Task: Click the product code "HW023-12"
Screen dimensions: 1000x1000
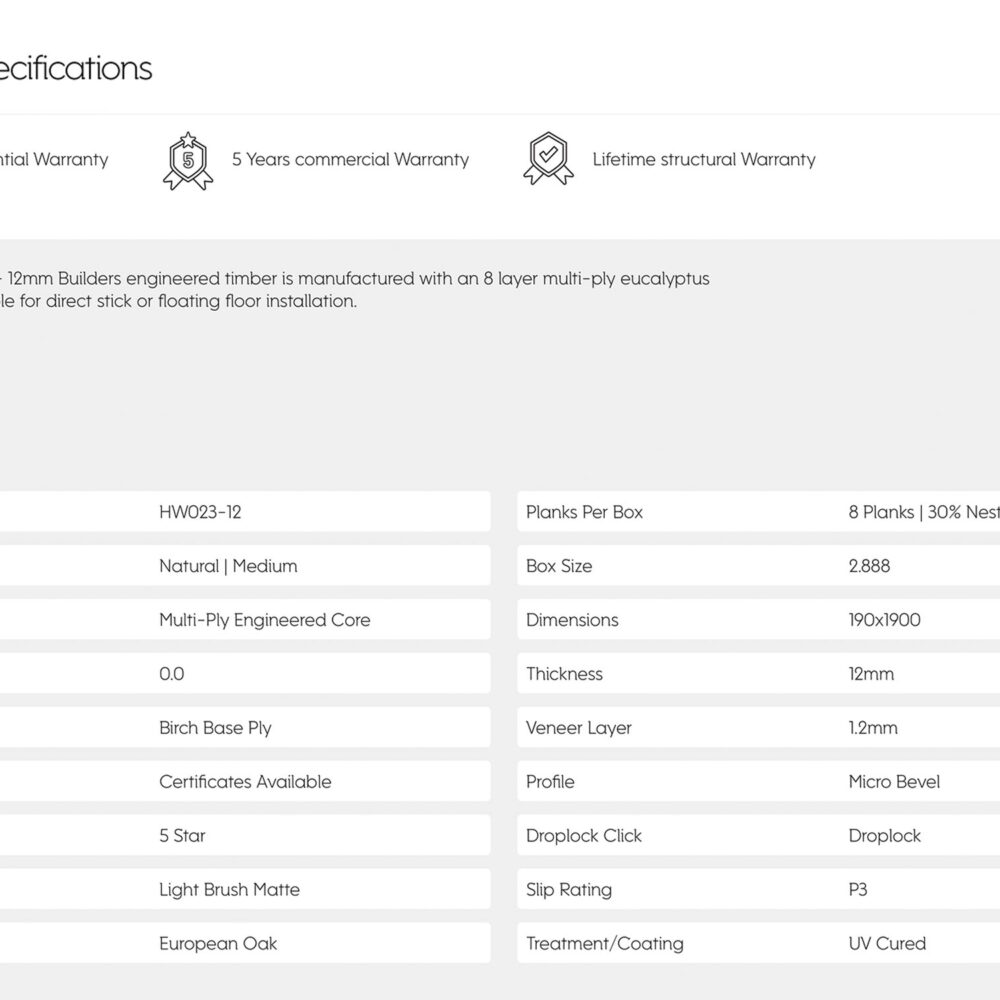Action: pyautogui.click(x=200, y=512)
